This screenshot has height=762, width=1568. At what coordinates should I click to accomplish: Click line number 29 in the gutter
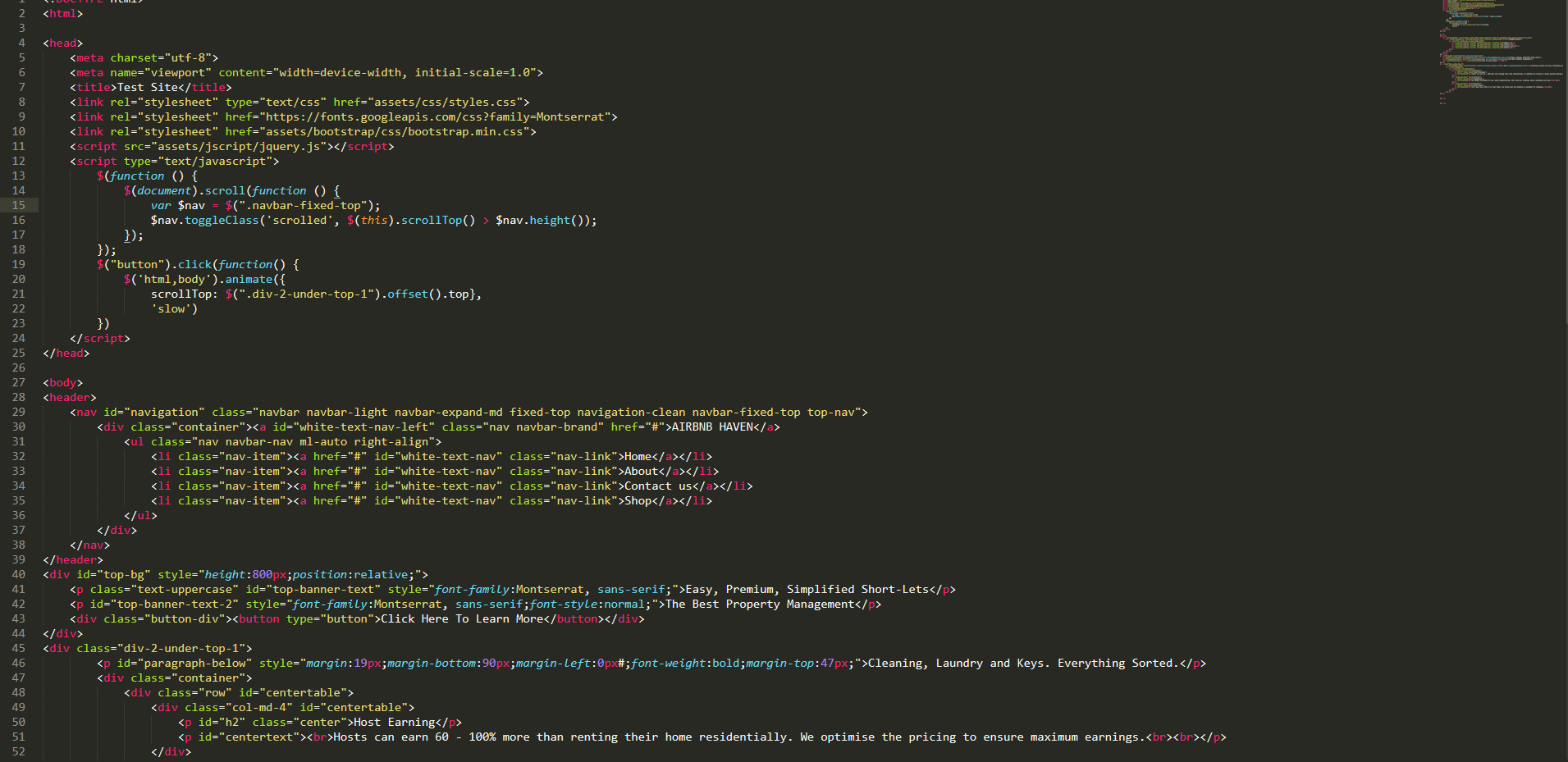pos(18,412)
